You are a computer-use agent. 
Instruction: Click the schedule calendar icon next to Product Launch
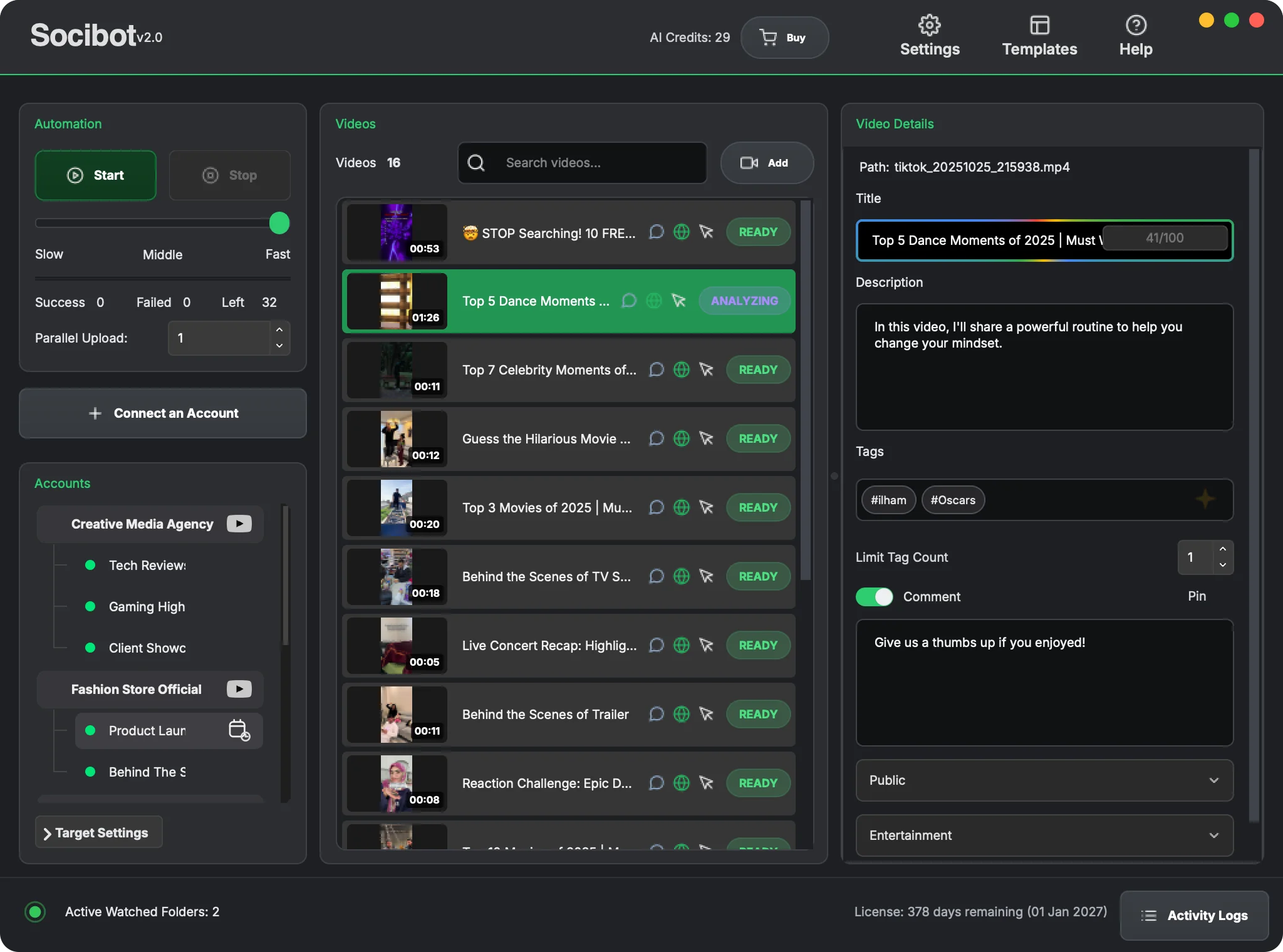point(239,730)
